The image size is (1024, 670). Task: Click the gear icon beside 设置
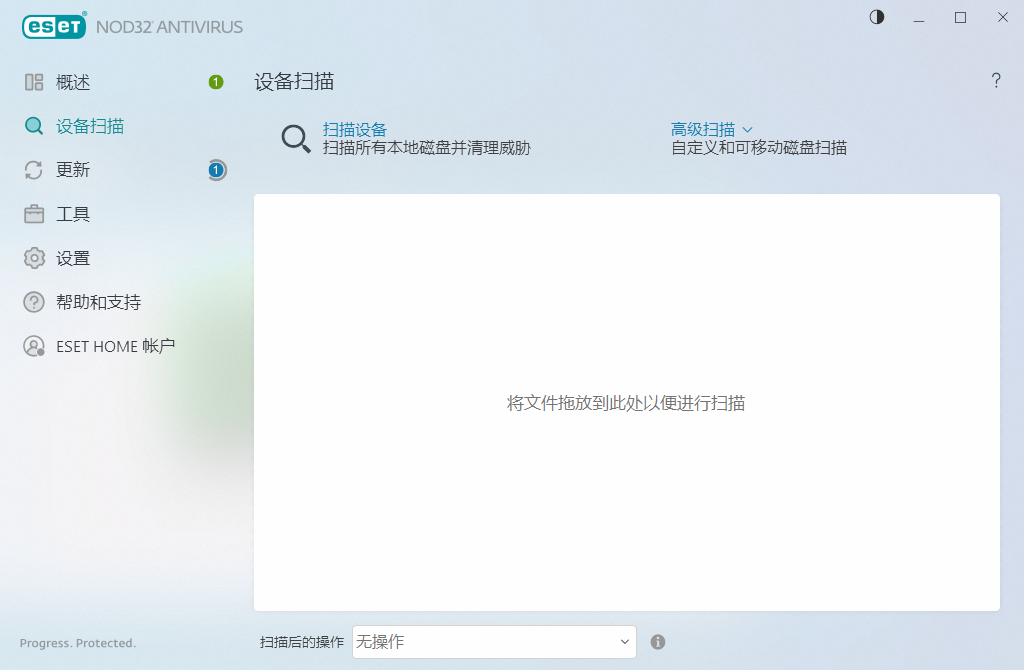pyautogui.click(x=34, y=258)
